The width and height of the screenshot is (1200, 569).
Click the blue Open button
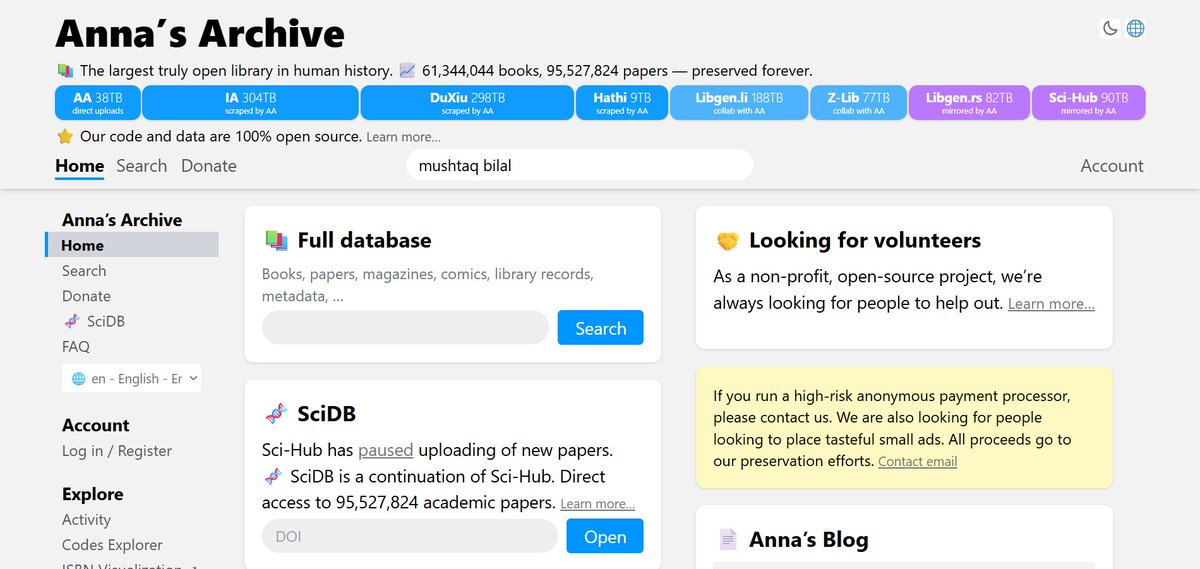pyautogui.click(x=605, y=536)
